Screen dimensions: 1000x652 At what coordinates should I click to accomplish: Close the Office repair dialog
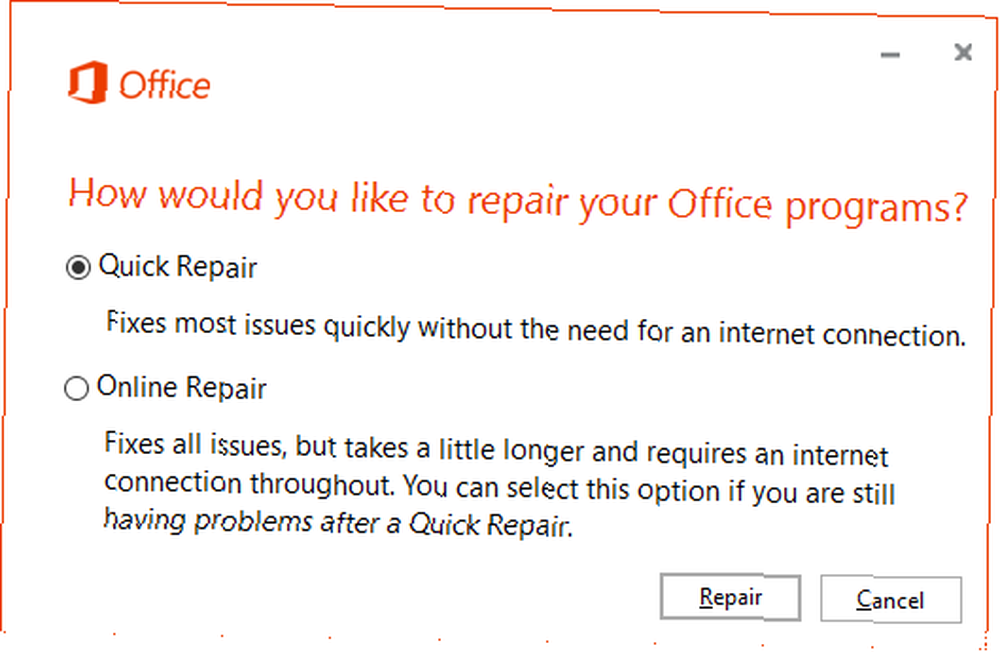(963, 52)
